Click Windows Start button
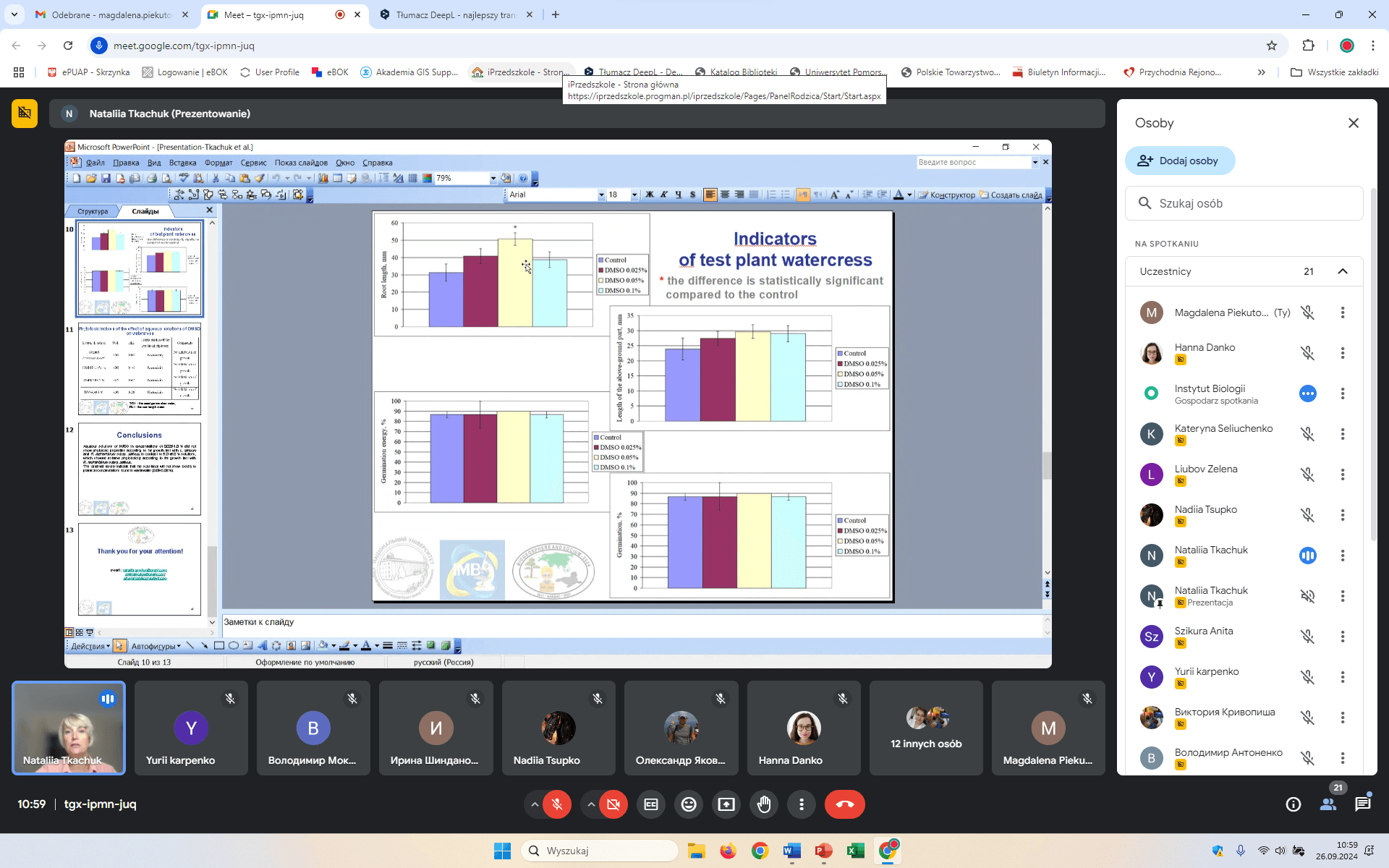Image resolution: width=1389 pixels, height=868 pixels. (502, 851)
